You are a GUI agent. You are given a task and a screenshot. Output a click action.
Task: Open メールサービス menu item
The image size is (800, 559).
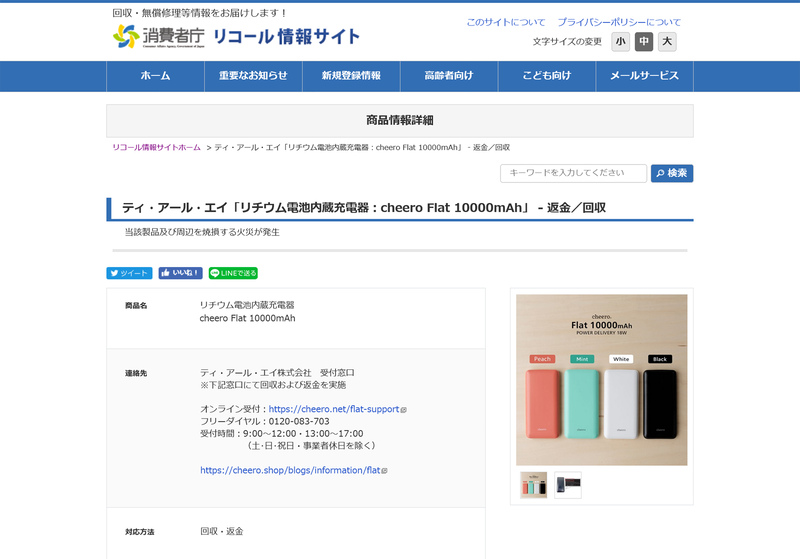tap(644, 76)
